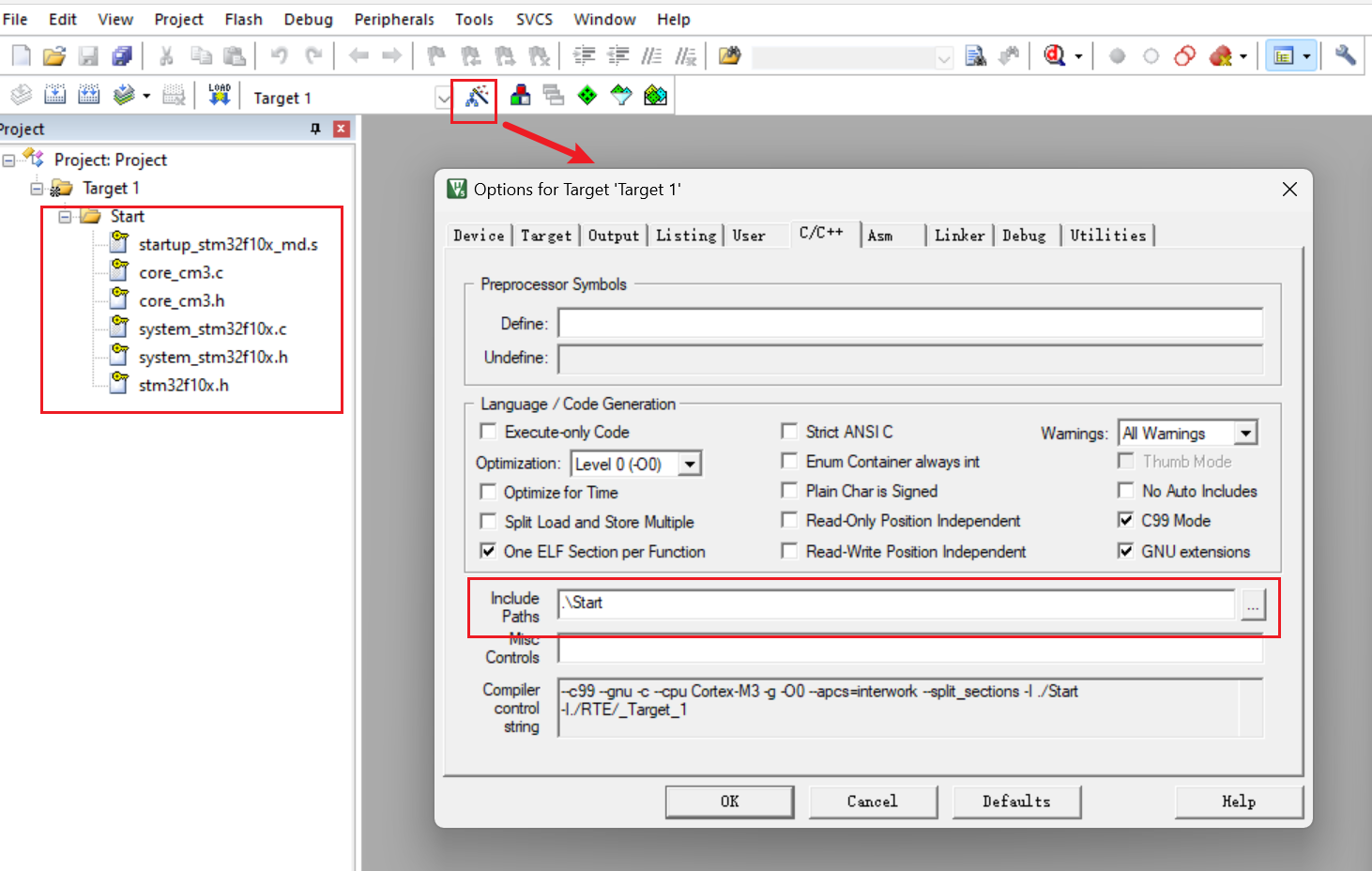The height and width of the screenshot is (871, 1372).
Task: Click the Cut scissors icon
Action: click(x=166, y=56)
